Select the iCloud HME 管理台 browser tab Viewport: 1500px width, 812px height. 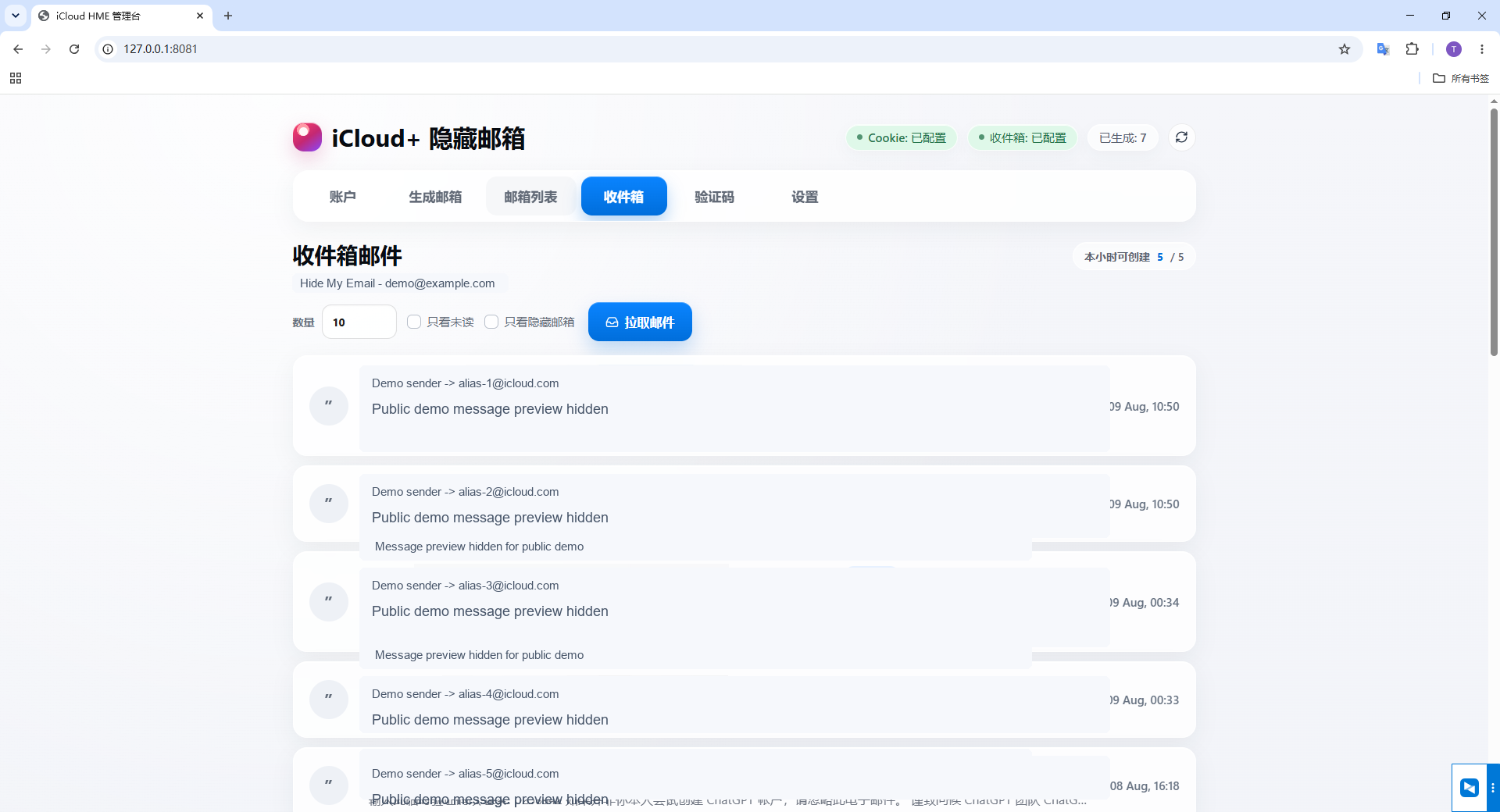click(x=121, y=16)
